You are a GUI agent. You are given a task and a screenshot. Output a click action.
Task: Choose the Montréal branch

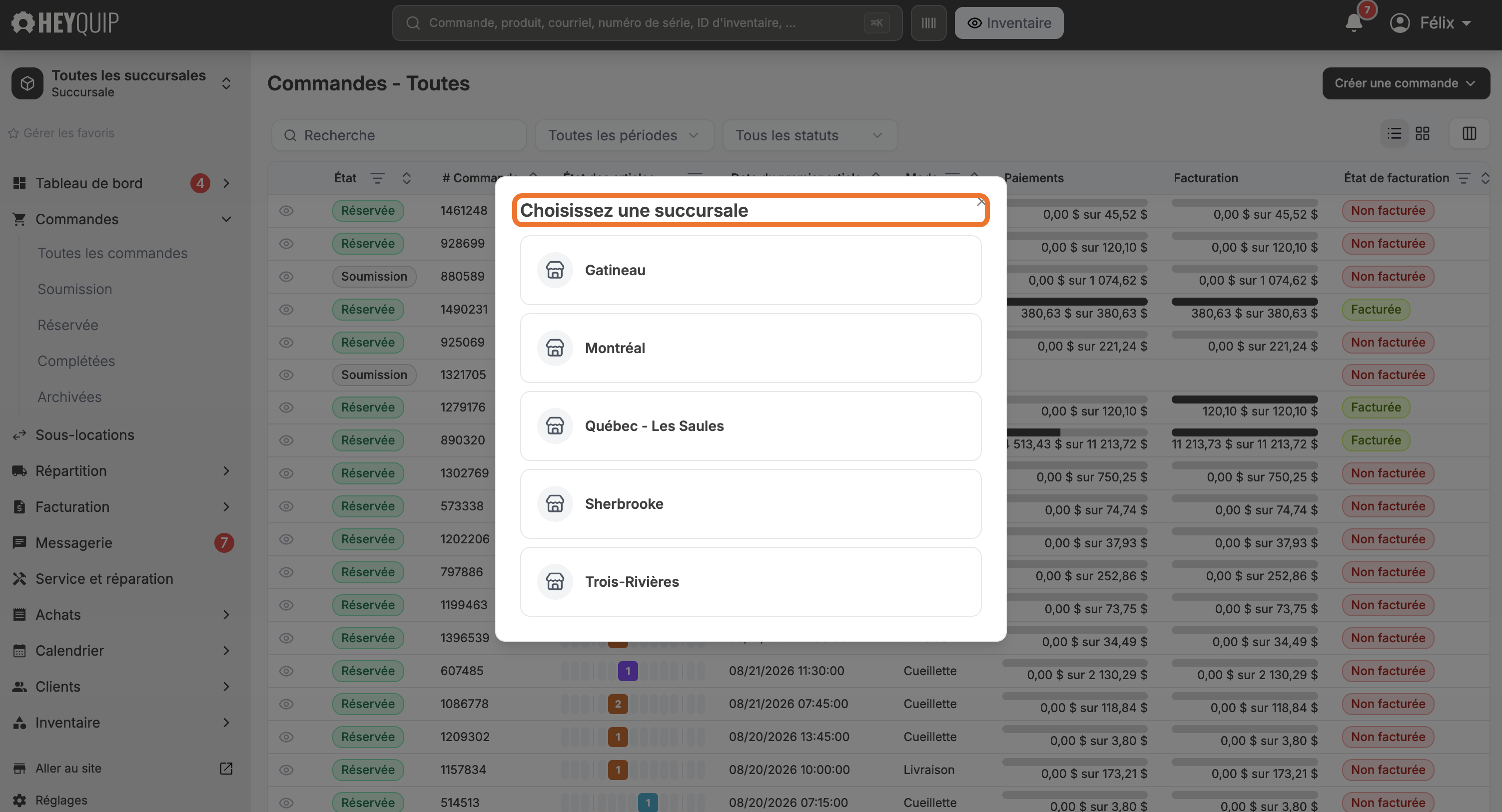(x=751, y=348)
